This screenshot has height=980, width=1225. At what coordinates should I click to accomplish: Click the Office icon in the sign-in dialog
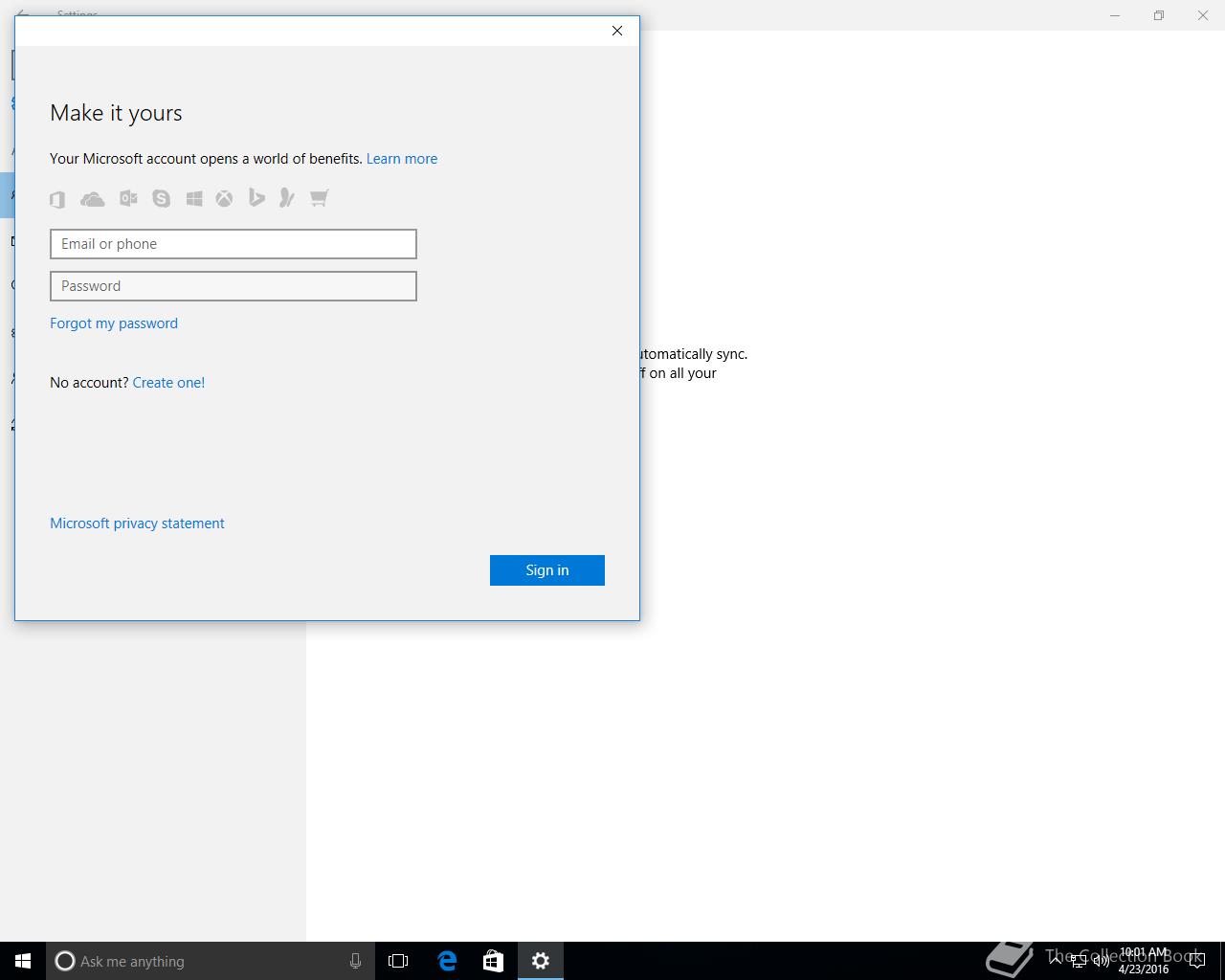tap(57, 198)
